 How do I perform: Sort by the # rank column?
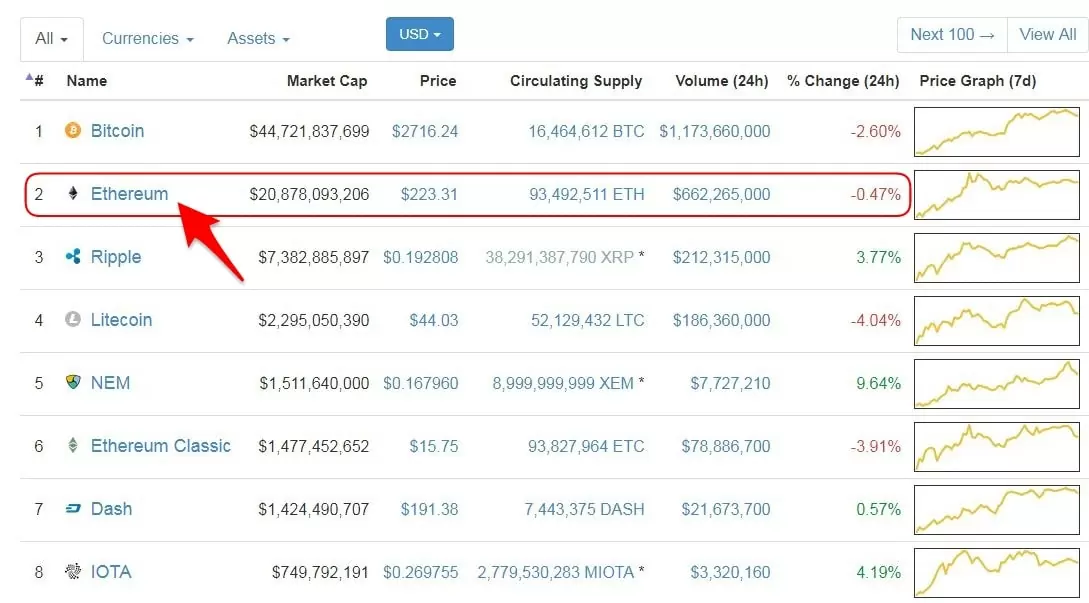pyautogui.click(x=35, y=81)
